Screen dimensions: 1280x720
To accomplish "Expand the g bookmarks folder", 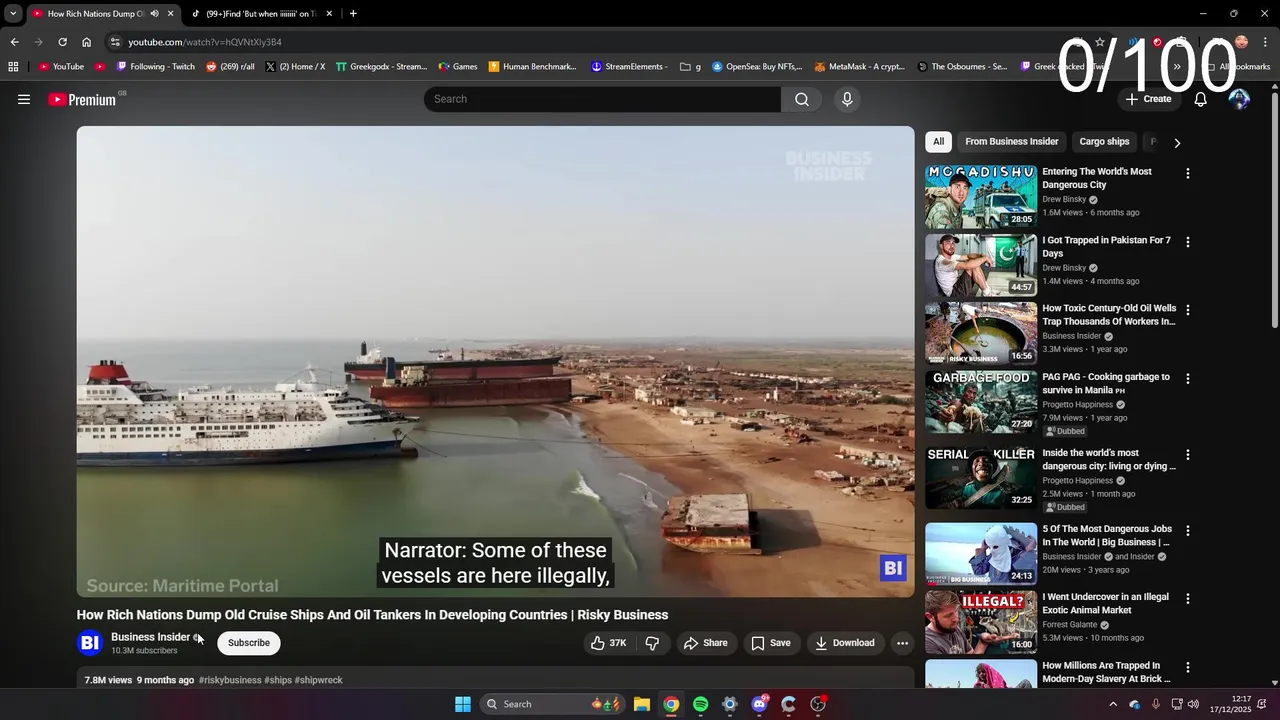I will click(690, 67).
